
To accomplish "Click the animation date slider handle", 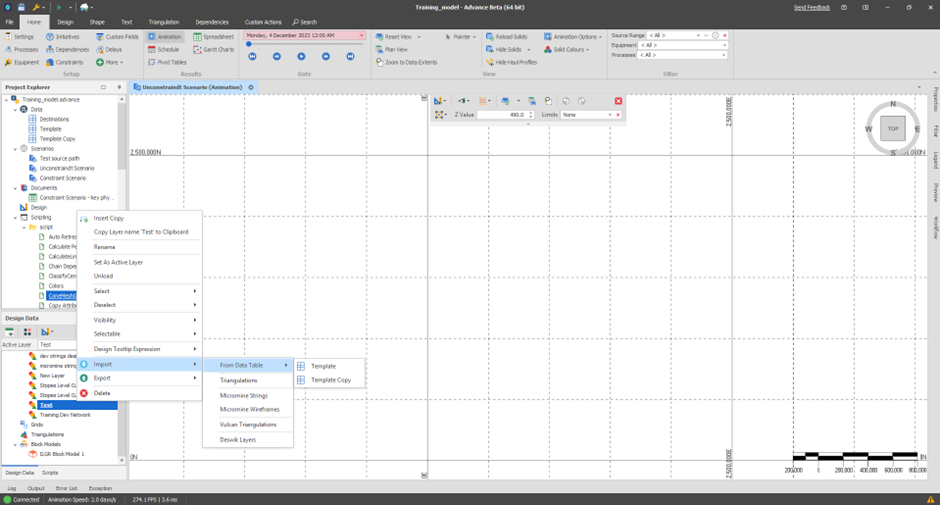I will [249, 44].
